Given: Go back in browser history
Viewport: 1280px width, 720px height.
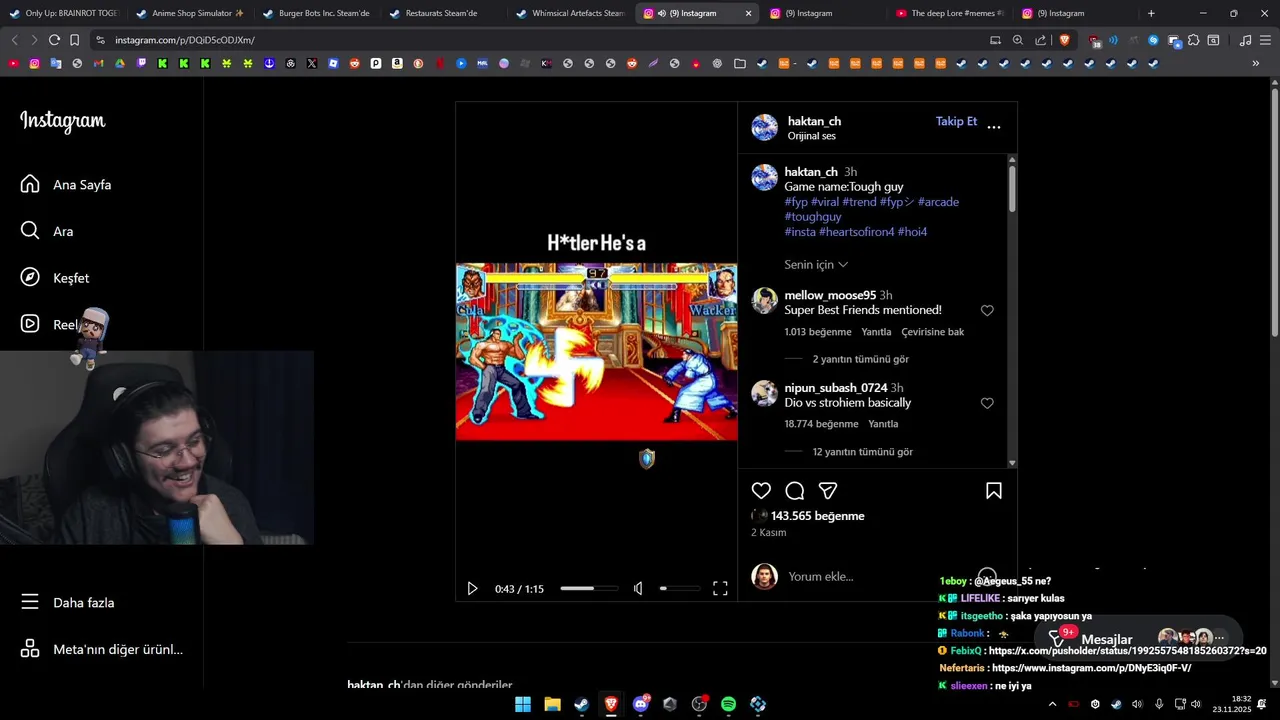Looking at the screenshot, I should pos(14,40).
